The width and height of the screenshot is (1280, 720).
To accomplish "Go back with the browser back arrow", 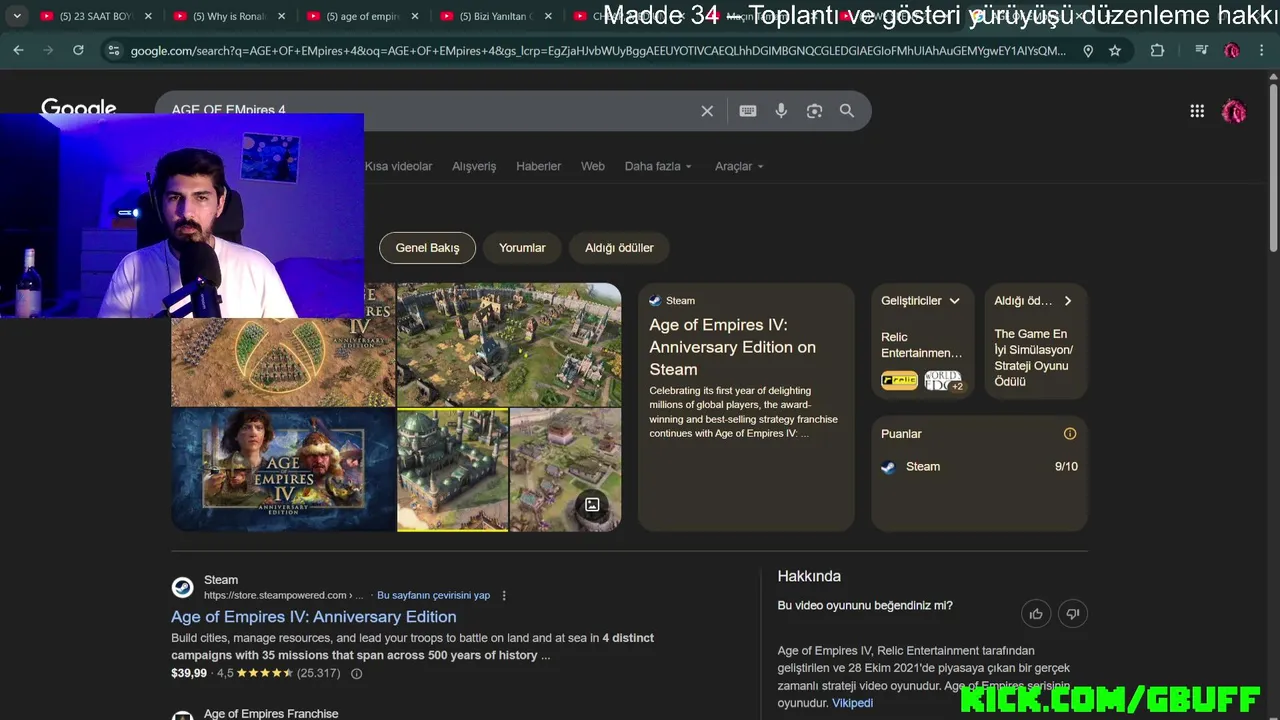I will 18,50.
